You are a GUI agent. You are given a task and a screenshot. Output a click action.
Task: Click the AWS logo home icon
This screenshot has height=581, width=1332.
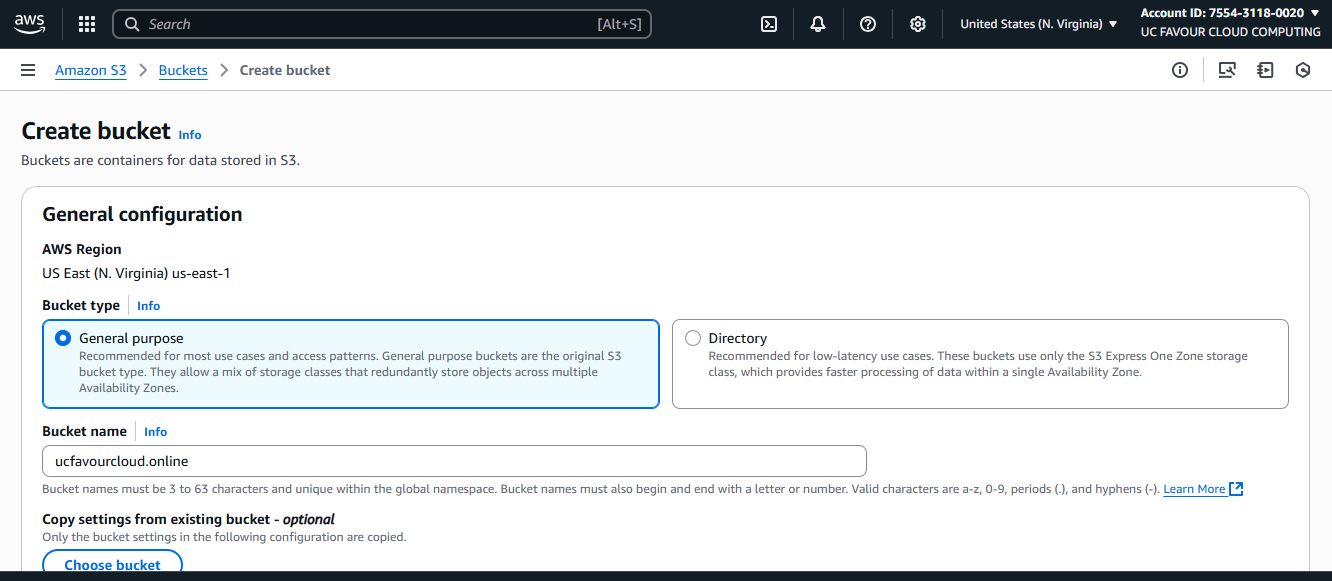coord(30,24)
